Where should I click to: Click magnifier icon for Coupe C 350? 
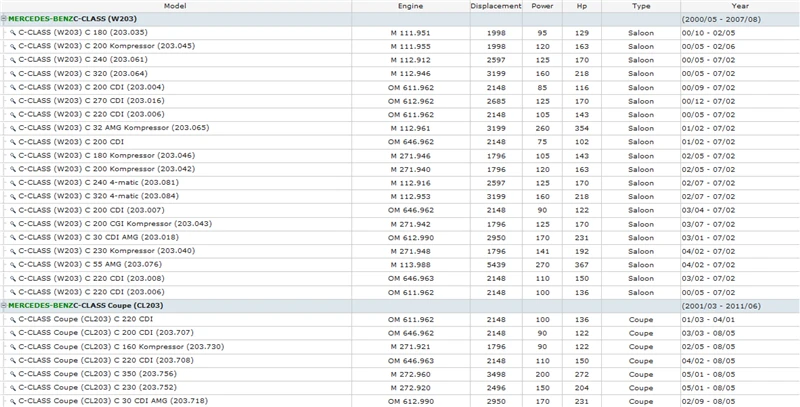pyautogui.click(x=13, y=374)
